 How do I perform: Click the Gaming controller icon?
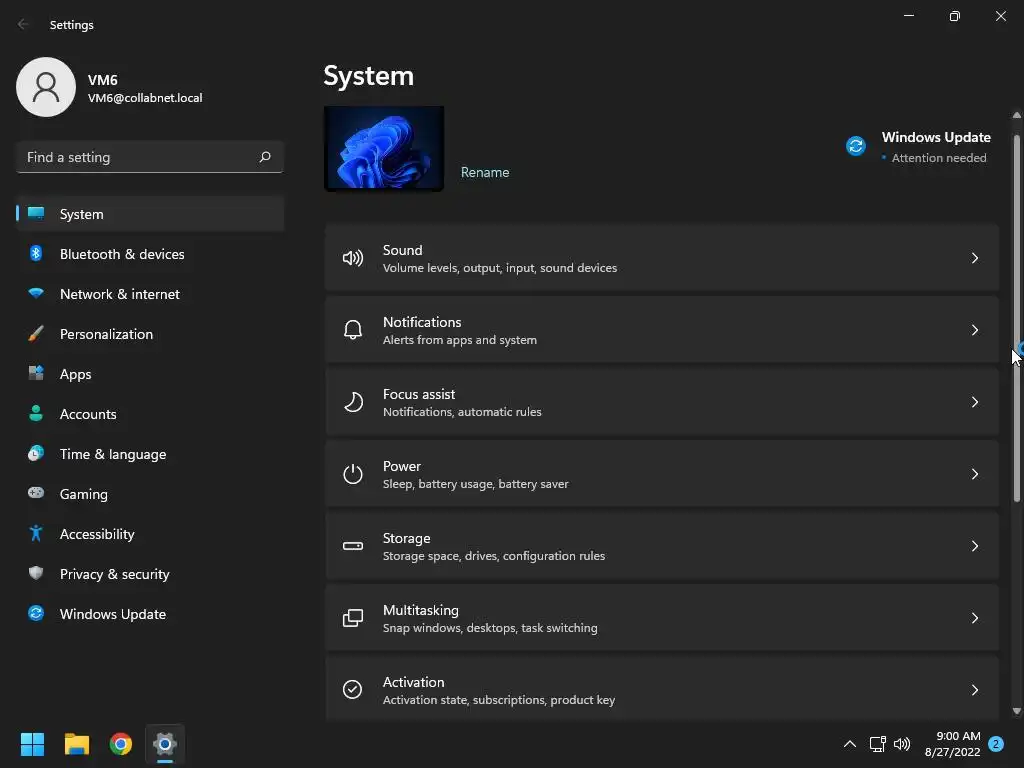pyautogui.click(x=36, y=493)
